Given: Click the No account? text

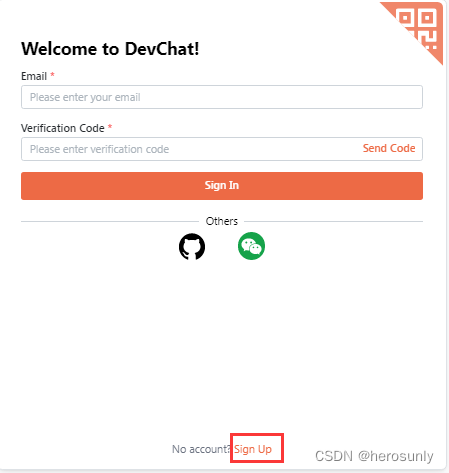Looking at the screenshot, I should (201, 449).
